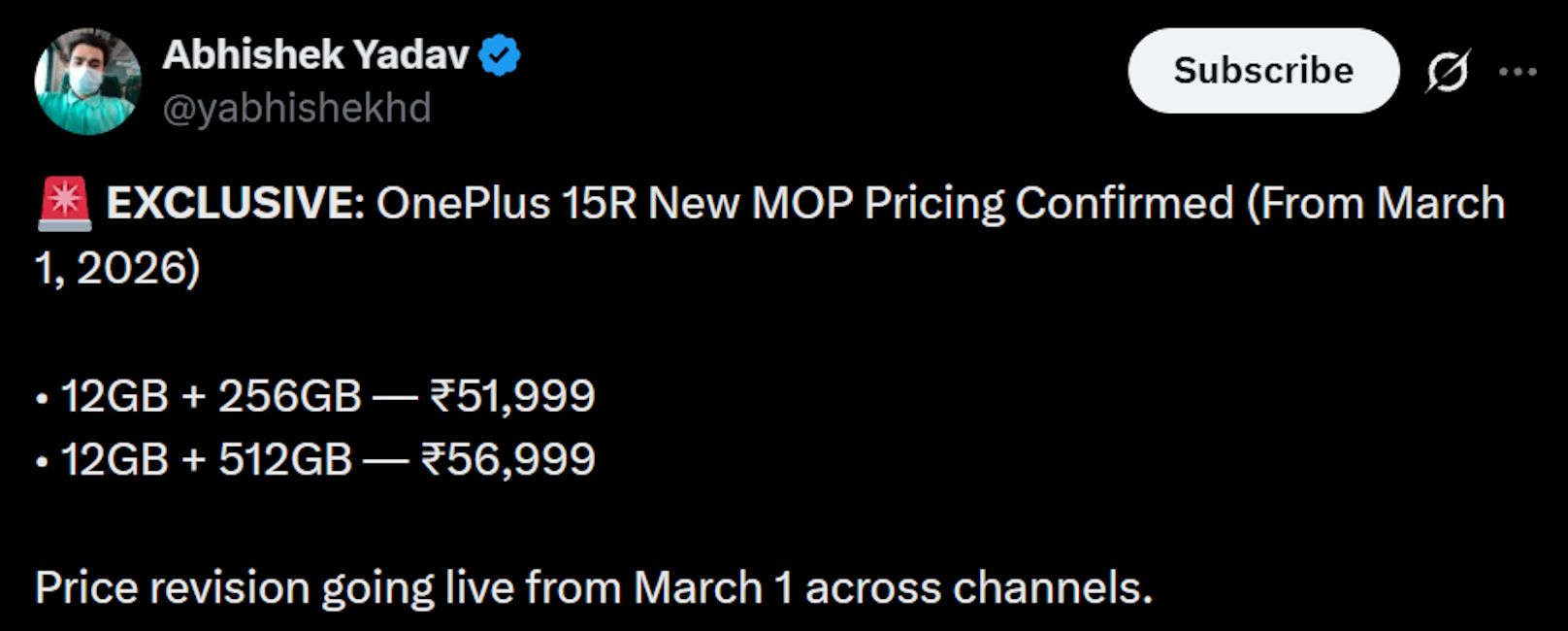The image size is (1568, 631).
Task: Click the ₹51,999 price
Action: (x=512, y=396)
